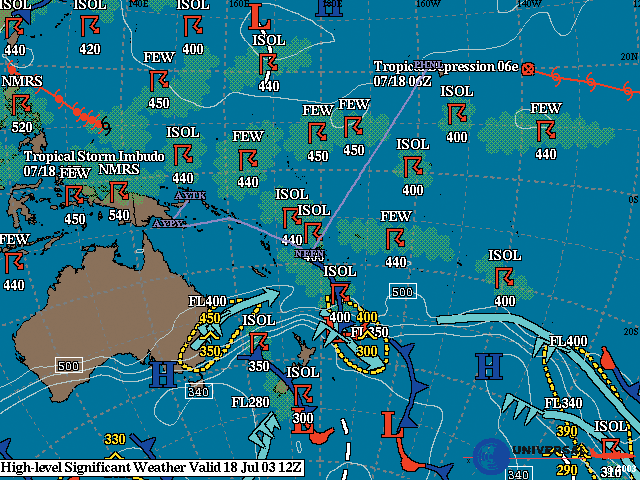
Task: Click the Tropical Depression 06e label text
Action: coord(445,66)
